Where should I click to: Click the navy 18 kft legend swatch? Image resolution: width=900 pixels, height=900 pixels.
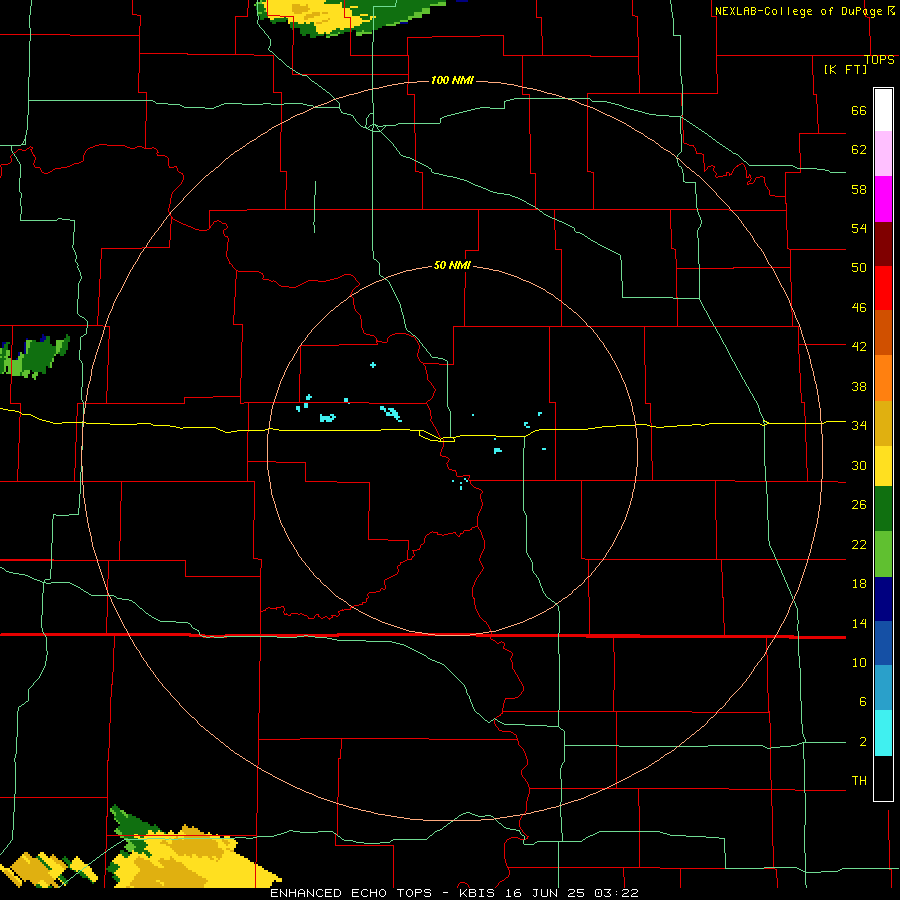click(x=883, y=599)
